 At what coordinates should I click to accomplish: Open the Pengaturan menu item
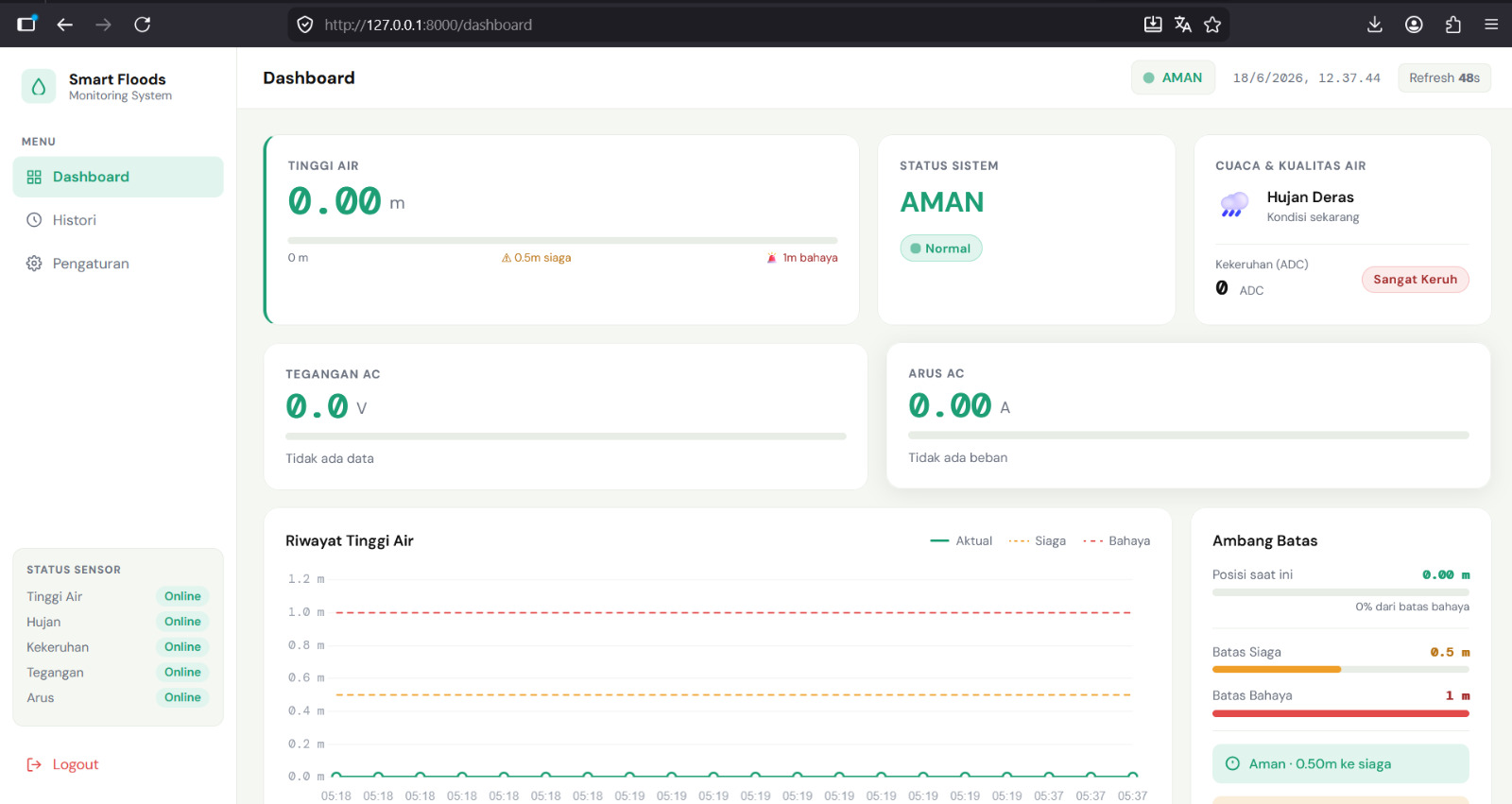(x=118, y=264)
